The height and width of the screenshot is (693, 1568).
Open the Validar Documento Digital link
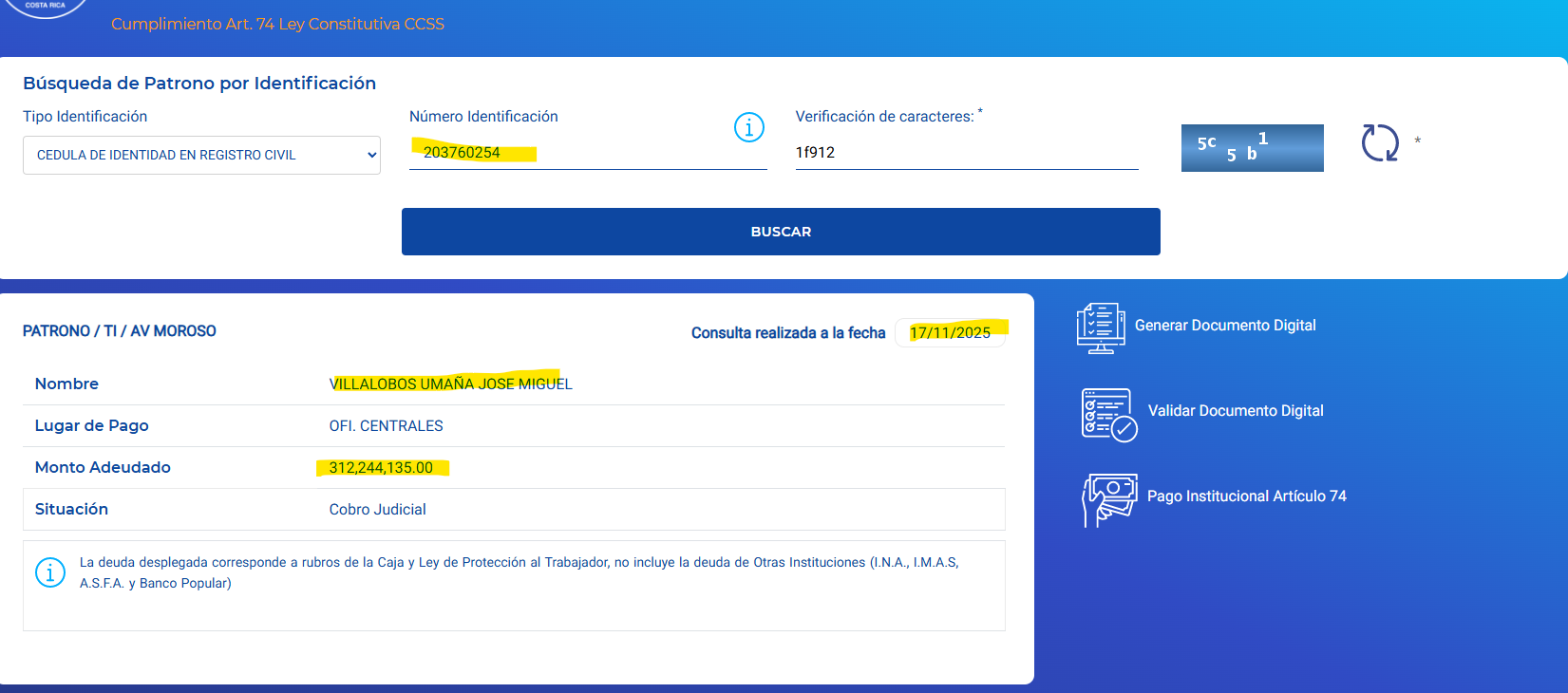pos(1236,411)
